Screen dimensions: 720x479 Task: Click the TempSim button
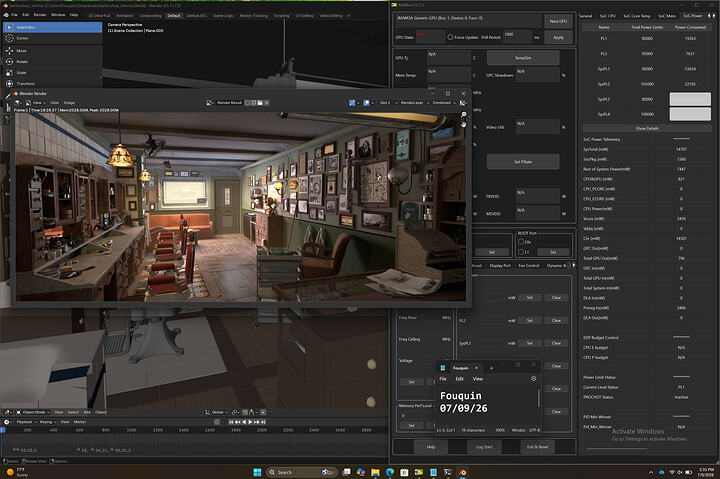[x=523, y=58]
